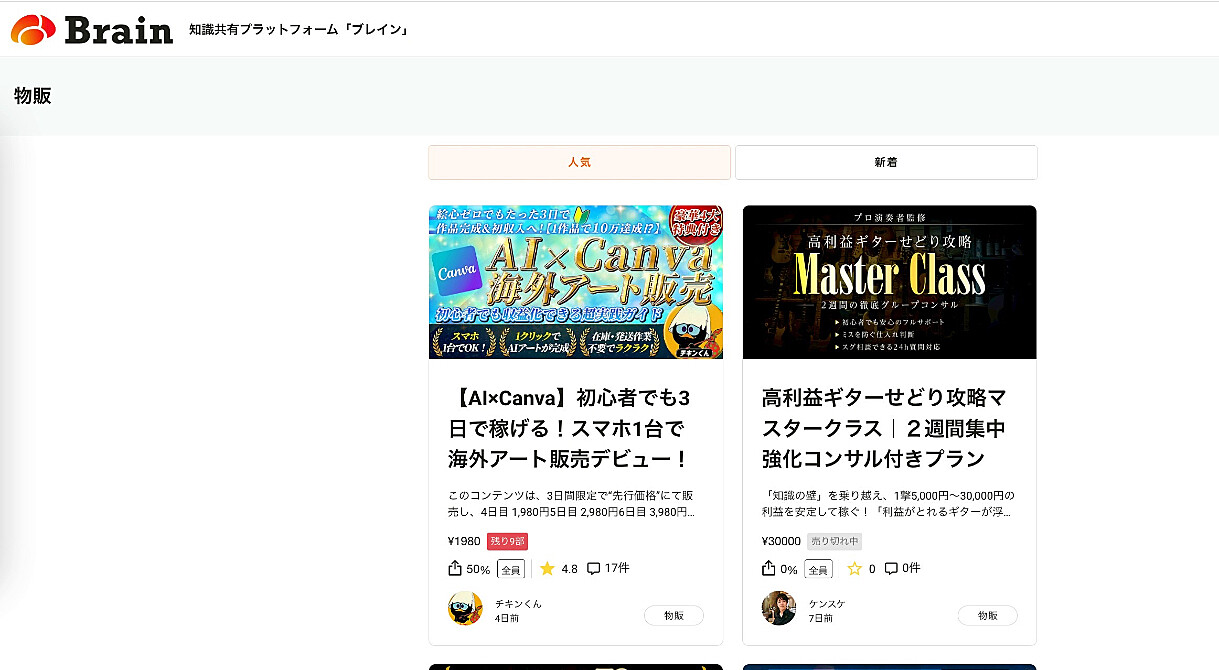
Task: Click the author name ケンスケ
Action: [x=826, y=604]
